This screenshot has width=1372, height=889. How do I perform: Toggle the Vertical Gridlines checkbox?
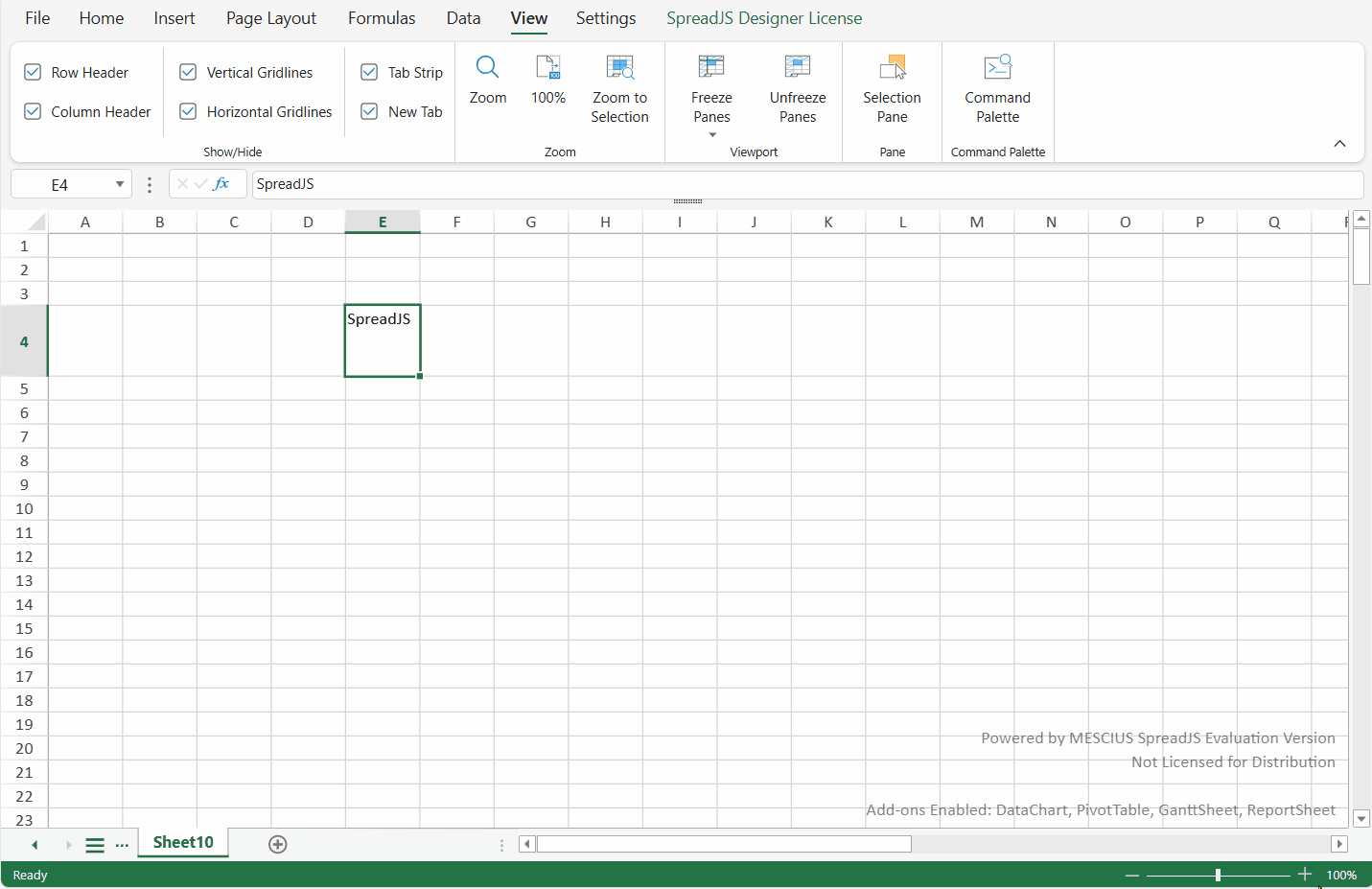click(x=188, y=72)
